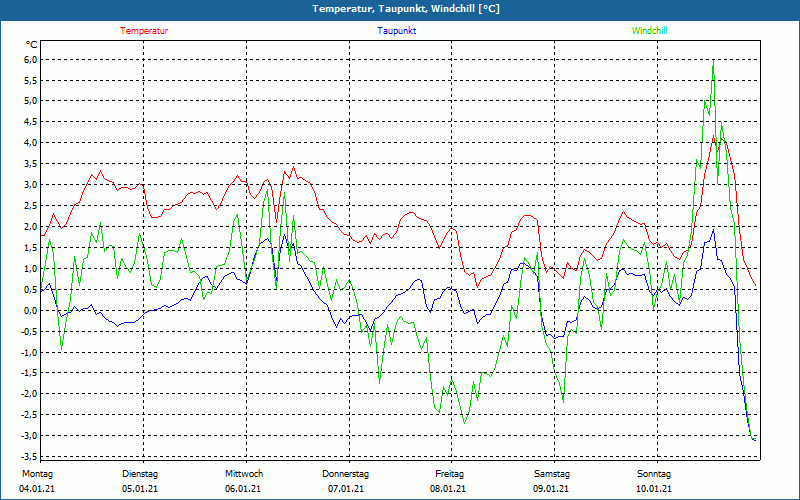This screenshot has height=500, width=800.
Task: Click the green Windchill legend label
Action: 649,31
